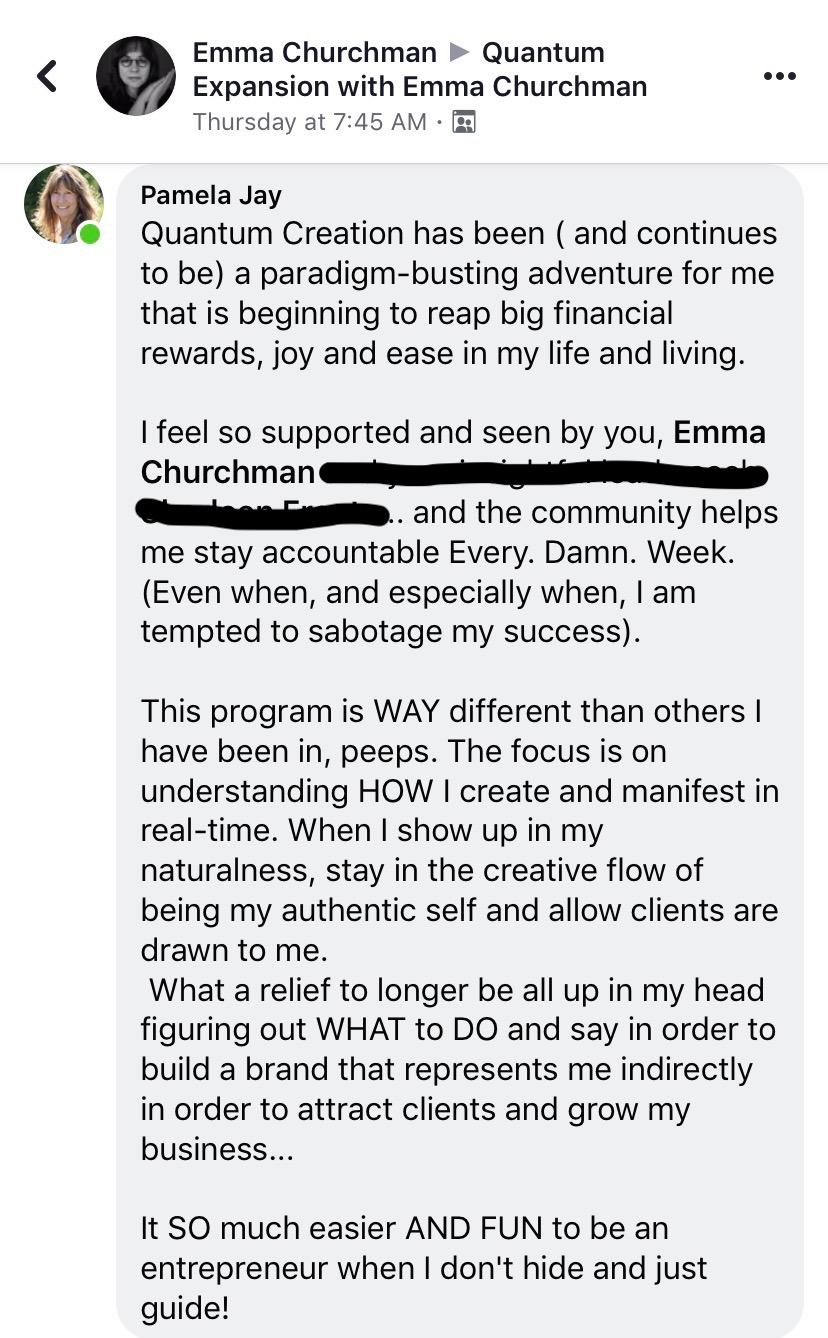Tap the back arrow in the header
828x1338 pixels.
click(47, 76)
